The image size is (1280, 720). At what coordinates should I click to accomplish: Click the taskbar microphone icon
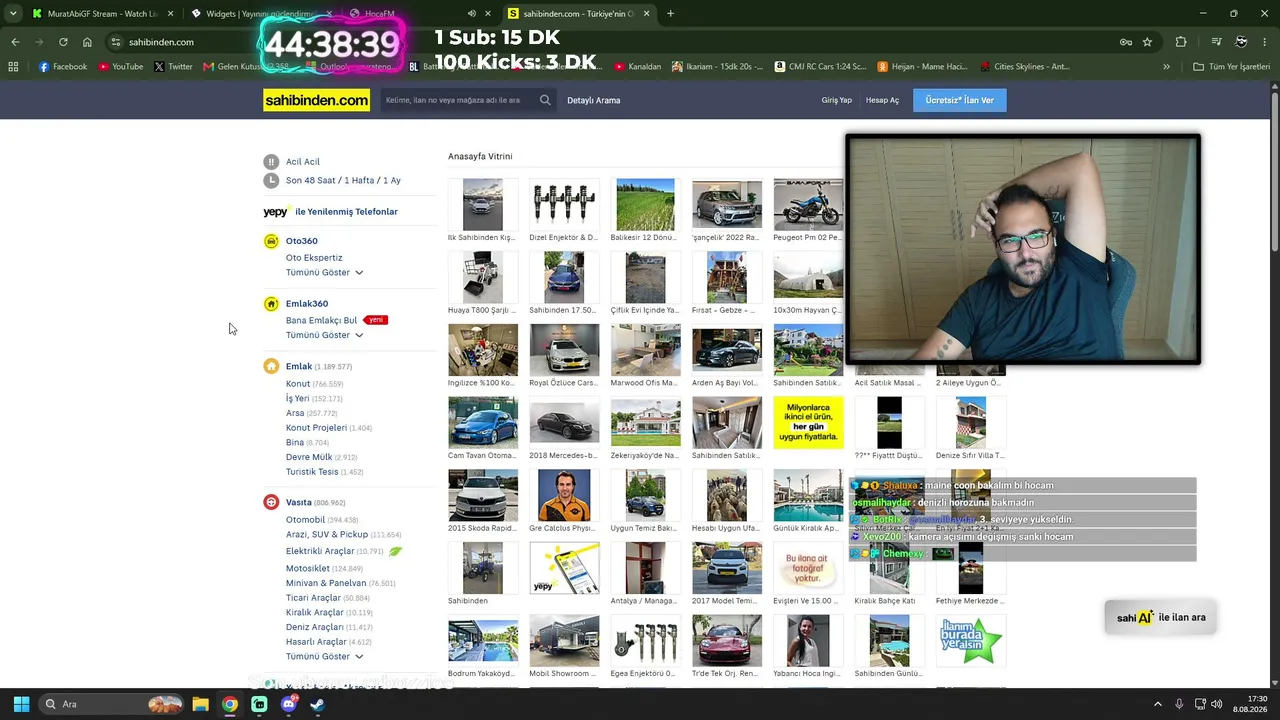[1180, 704]
